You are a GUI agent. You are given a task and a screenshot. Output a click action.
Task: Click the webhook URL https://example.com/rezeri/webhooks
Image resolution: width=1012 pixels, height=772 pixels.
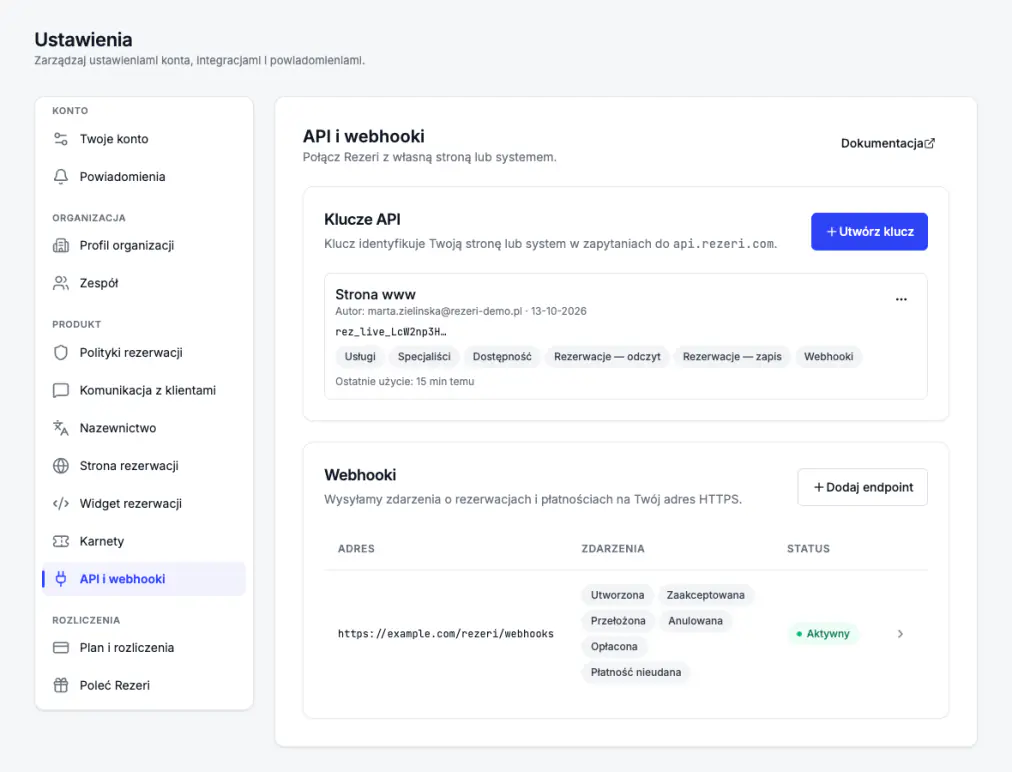446,634
